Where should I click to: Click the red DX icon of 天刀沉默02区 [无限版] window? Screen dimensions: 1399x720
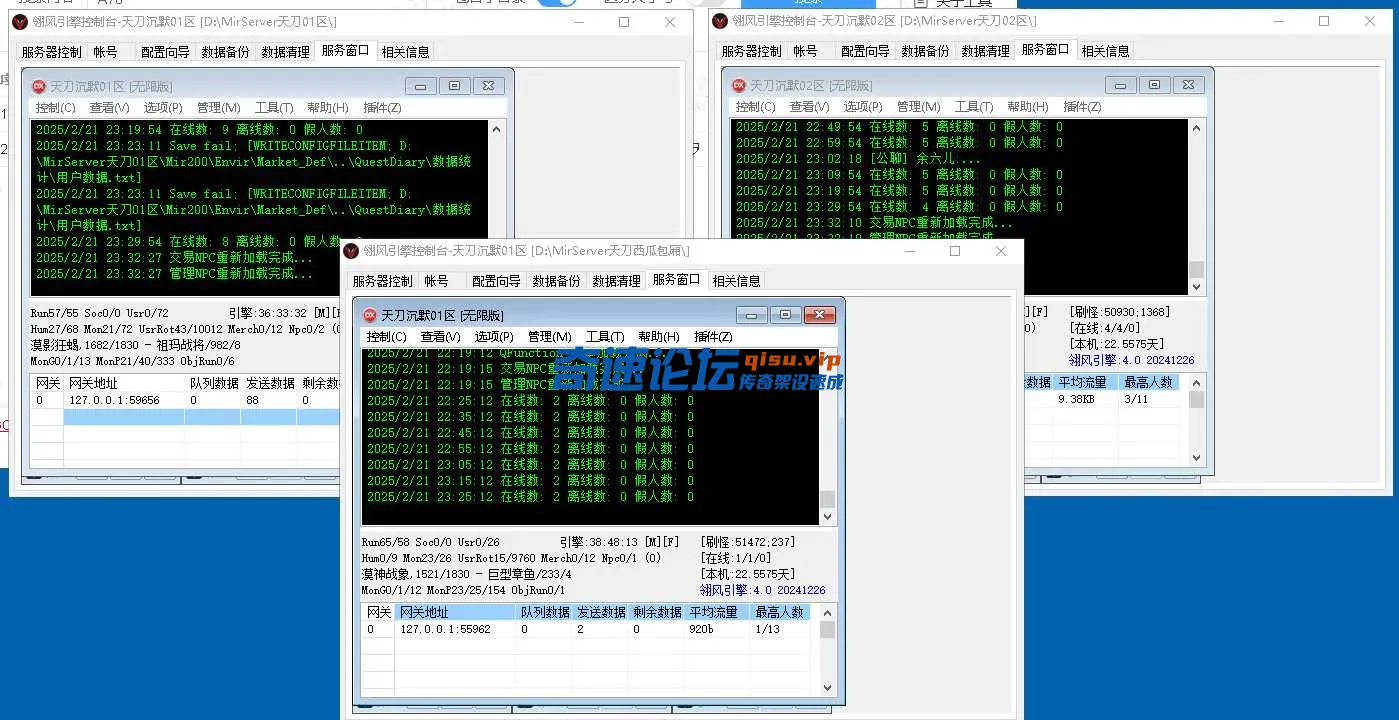pyautogui.click(x=739, y=86)
